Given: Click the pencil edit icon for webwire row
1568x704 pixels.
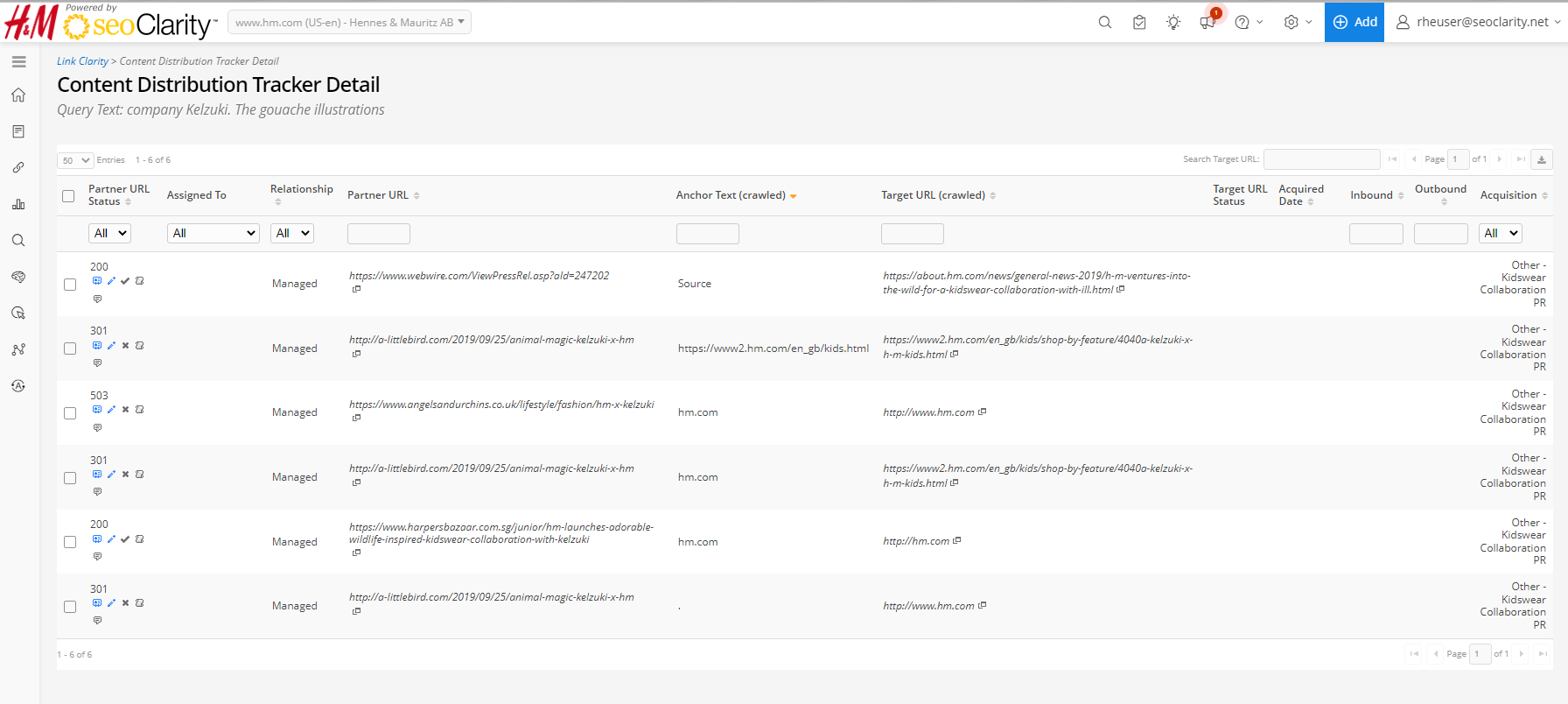Looking at the screenshot, I should (111, 281).
